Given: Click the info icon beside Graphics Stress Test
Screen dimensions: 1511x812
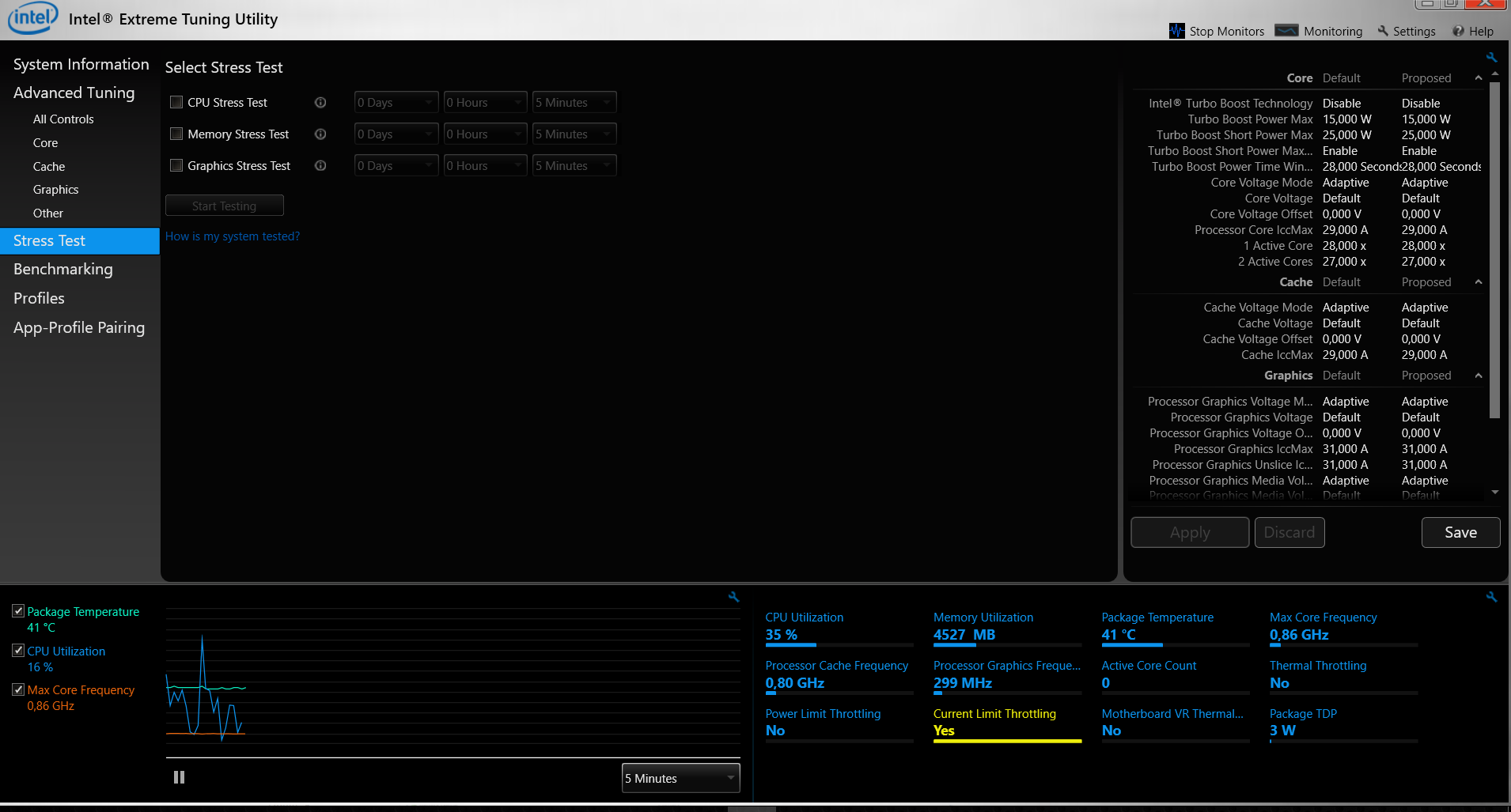Looking at the screenshot, I should 320,165.
